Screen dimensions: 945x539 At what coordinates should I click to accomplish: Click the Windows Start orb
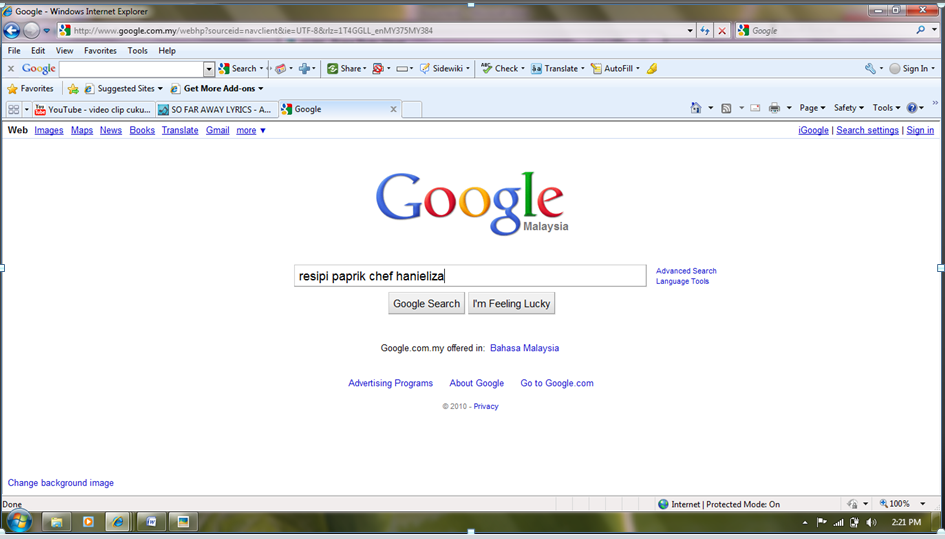coord(17,522)
